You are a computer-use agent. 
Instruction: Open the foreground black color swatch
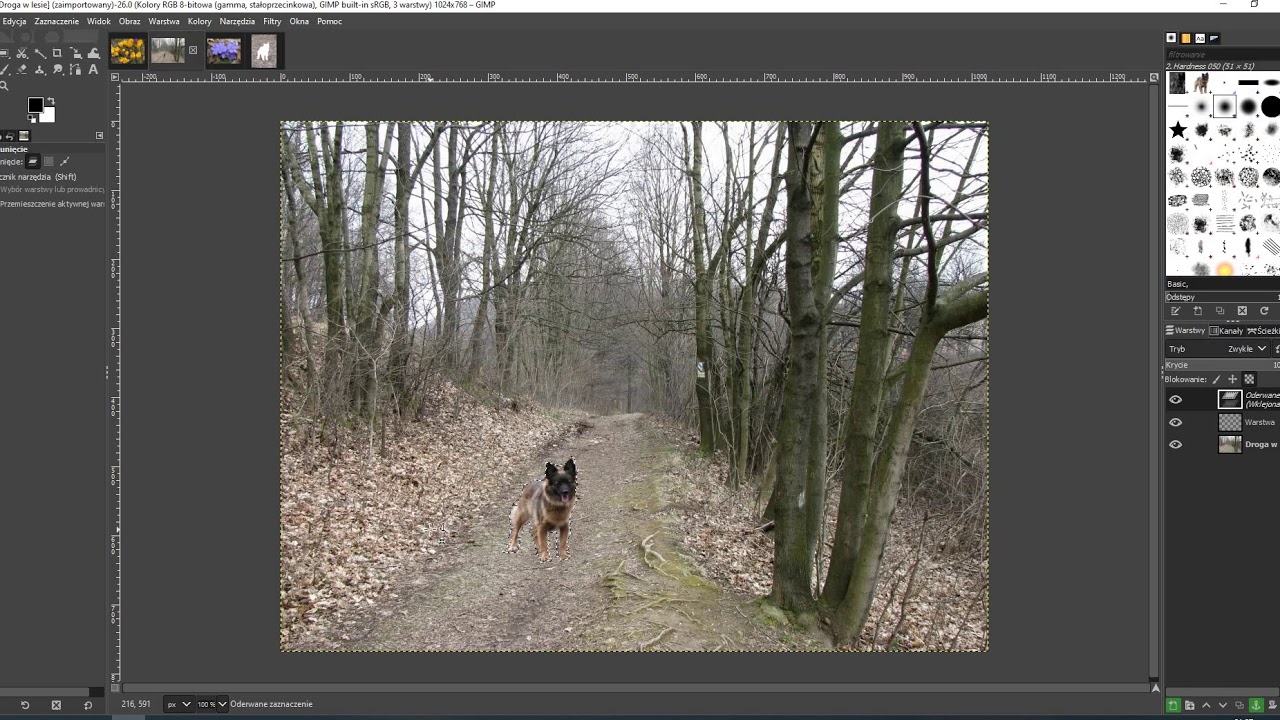click(x=36, y=105)
